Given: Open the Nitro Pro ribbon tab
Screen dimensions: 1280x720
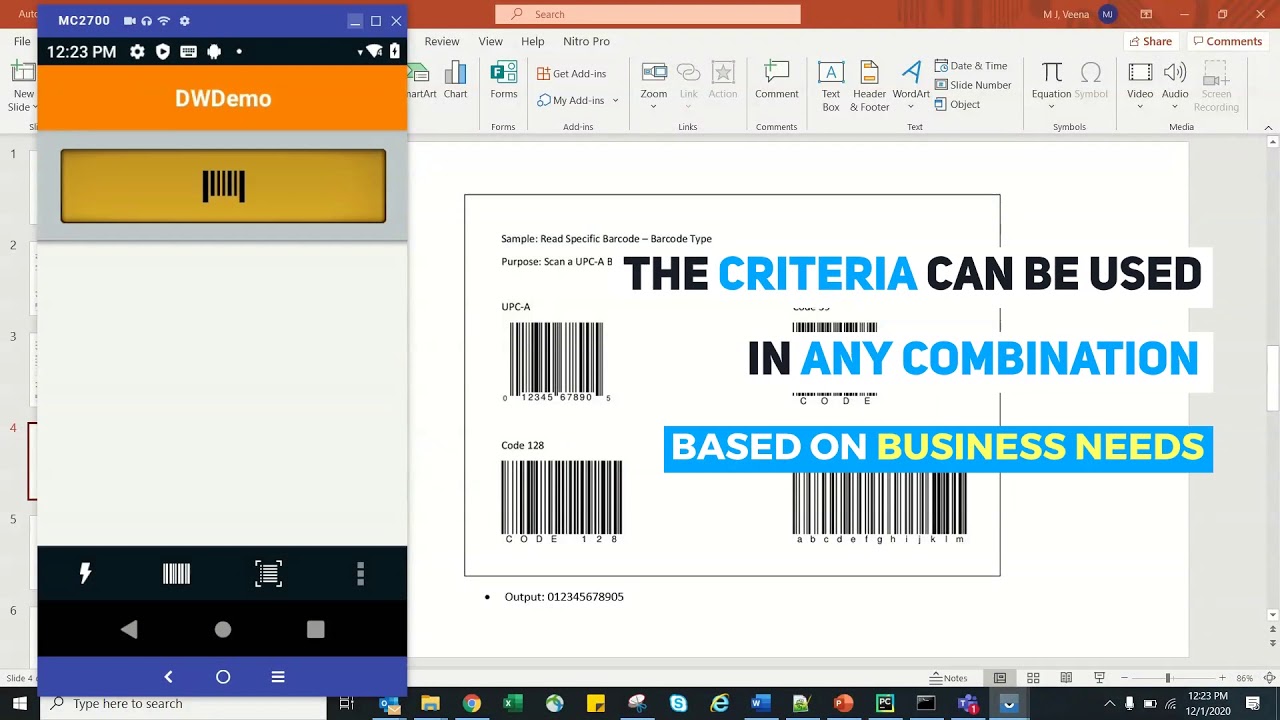Looking at the screenshot, I should click(586, 41).
